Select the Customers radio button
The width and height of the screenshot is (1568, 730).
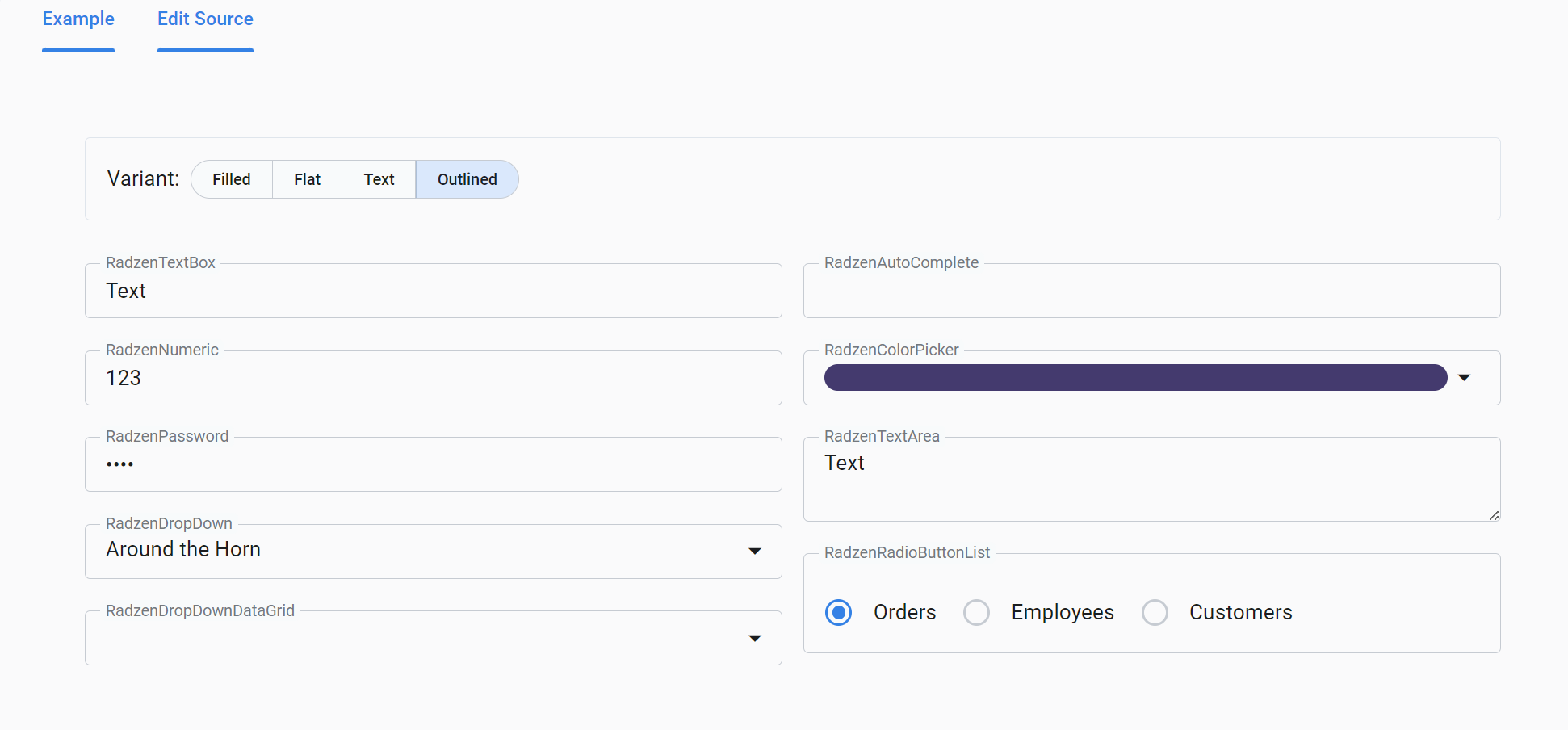pos(1155,612)
